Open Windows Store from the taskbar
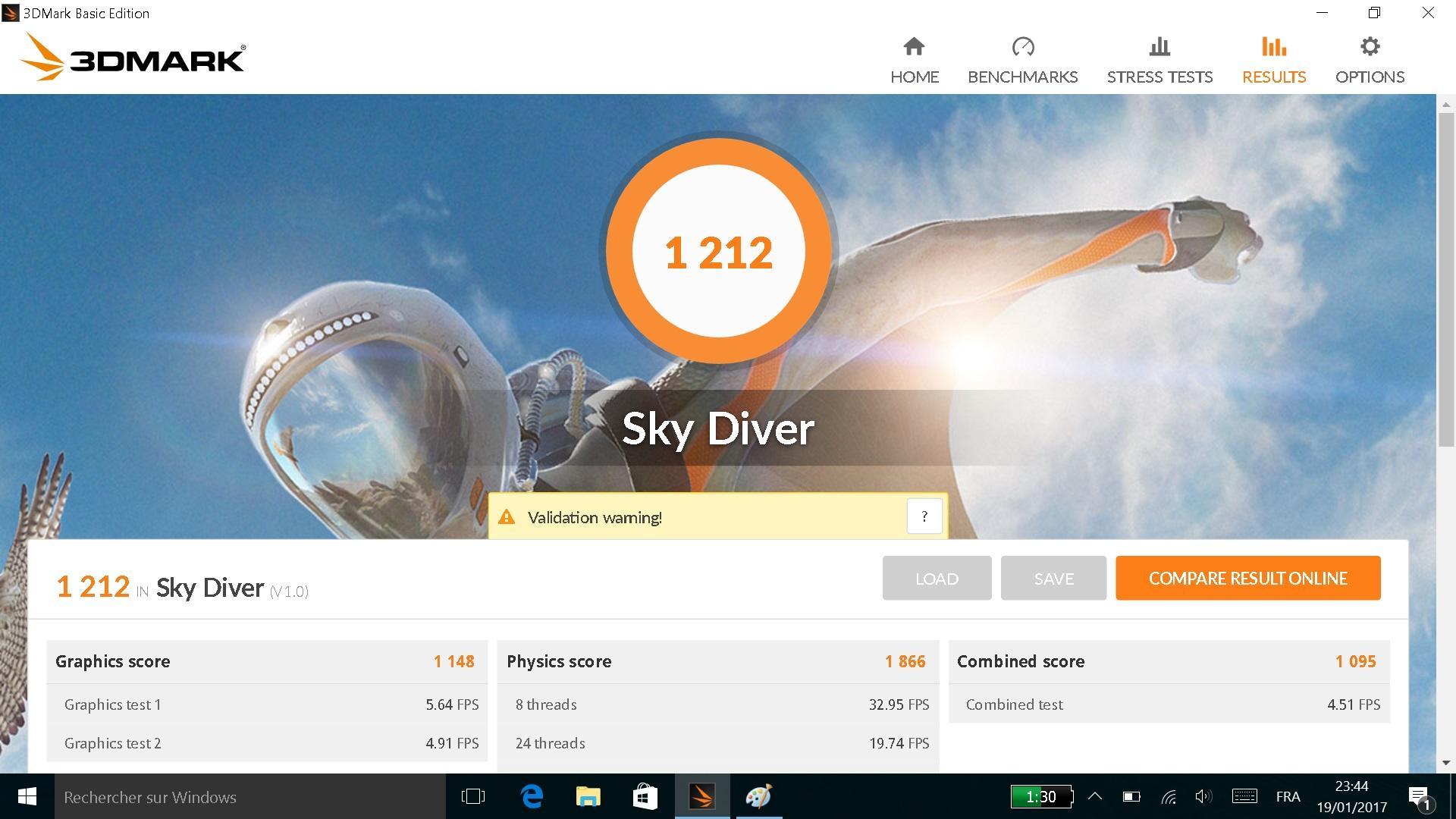1456x819 pixels. pos(645,796)
